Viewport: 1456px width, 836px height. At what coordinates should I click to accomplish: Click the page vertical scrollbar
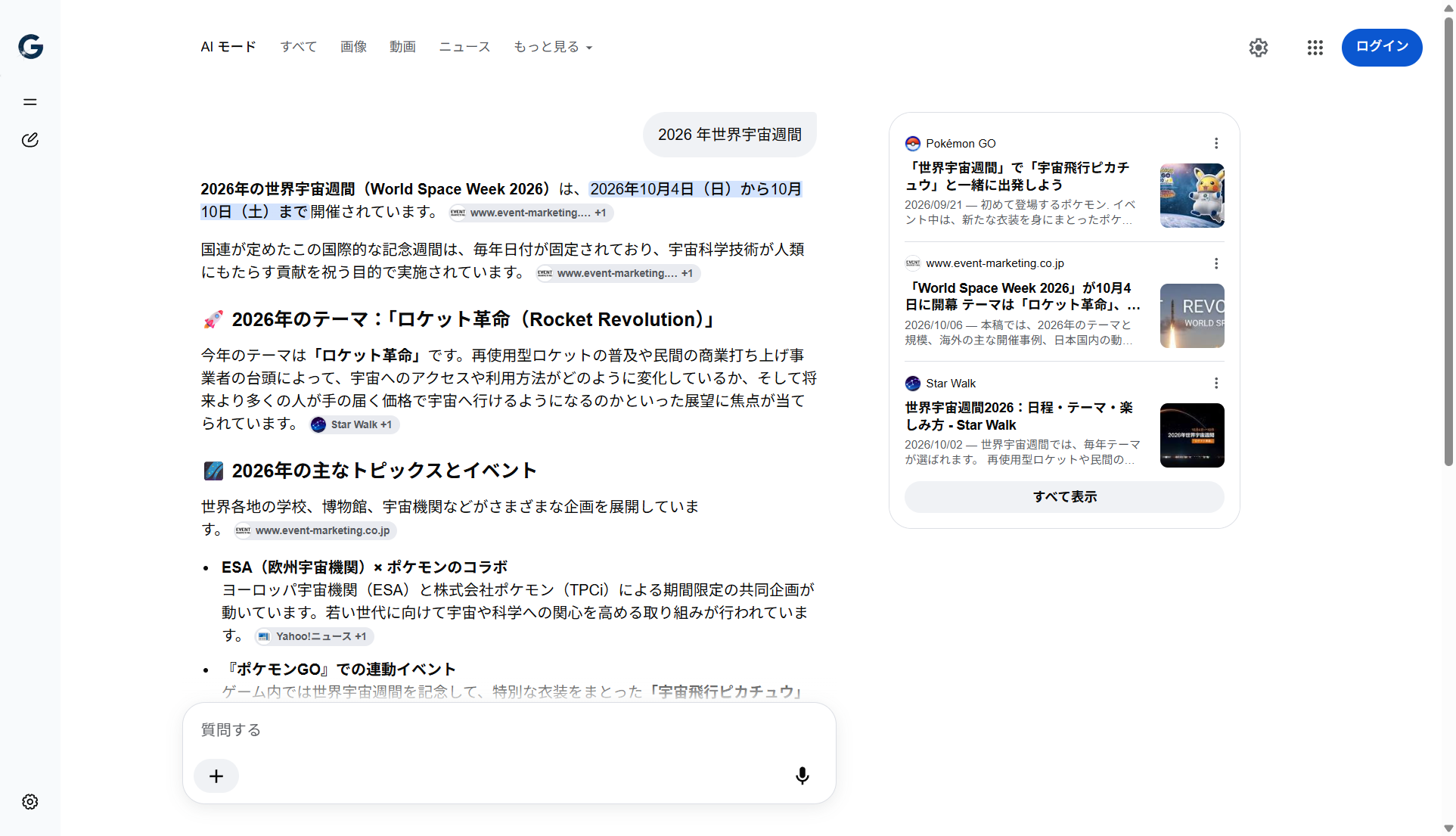point(1448,242)
